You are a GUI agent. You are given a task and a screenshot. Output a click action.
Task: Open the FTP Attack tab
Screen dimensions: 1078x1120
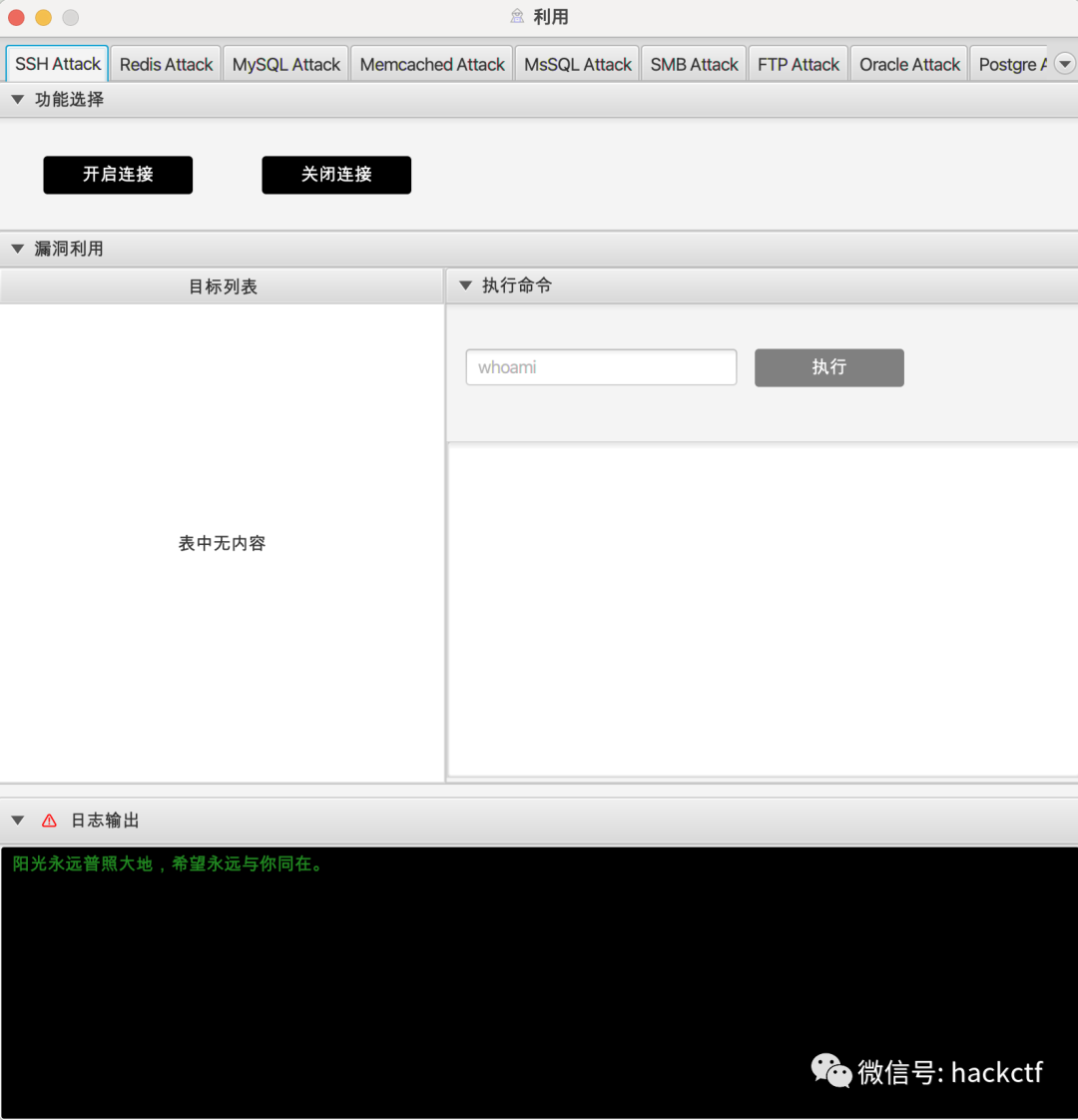798,65
